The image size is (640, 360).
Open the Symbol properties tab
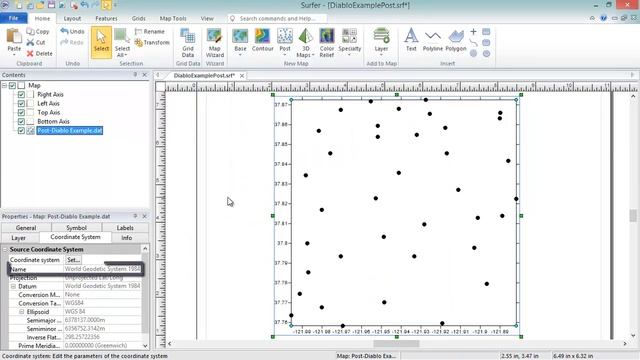[x=76, y=228]
